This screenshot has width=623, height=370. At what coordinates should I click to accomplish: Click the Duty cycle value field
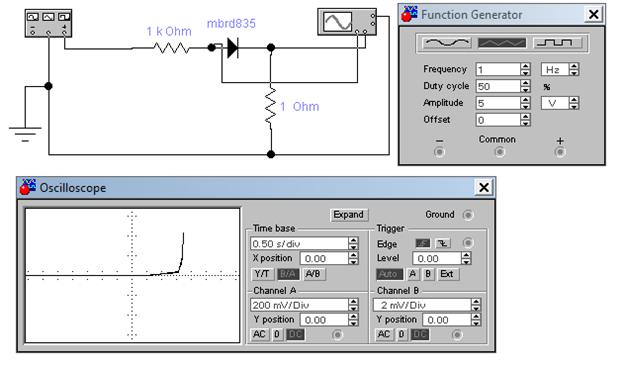tap(498, 86)
